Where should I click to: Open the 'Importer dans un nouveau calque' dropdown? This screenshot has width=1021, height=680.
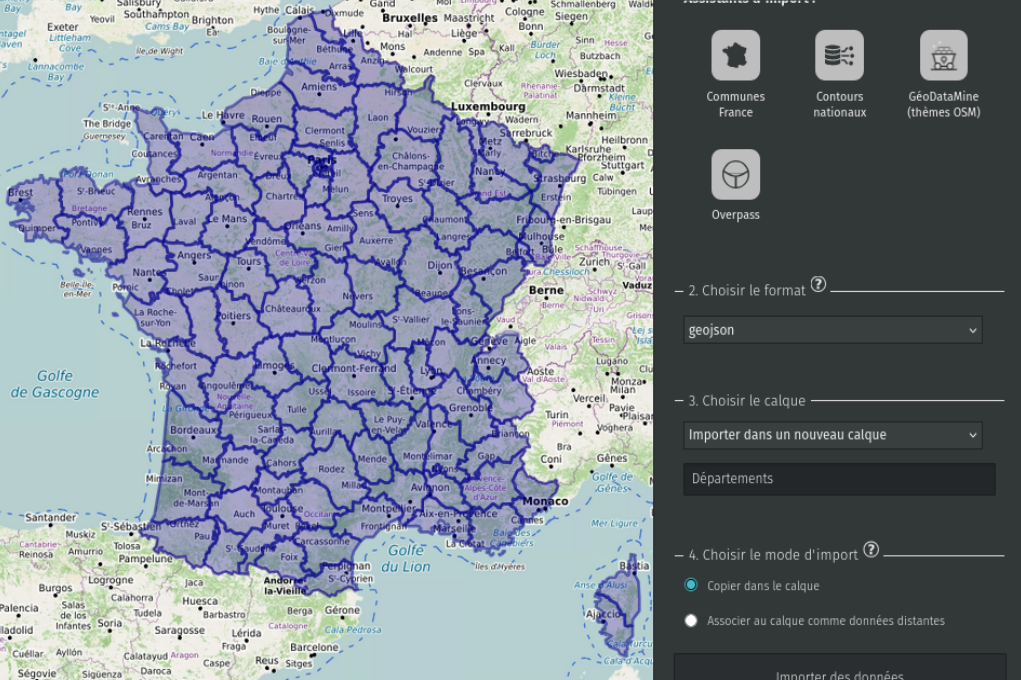click(x=832, y=435)
